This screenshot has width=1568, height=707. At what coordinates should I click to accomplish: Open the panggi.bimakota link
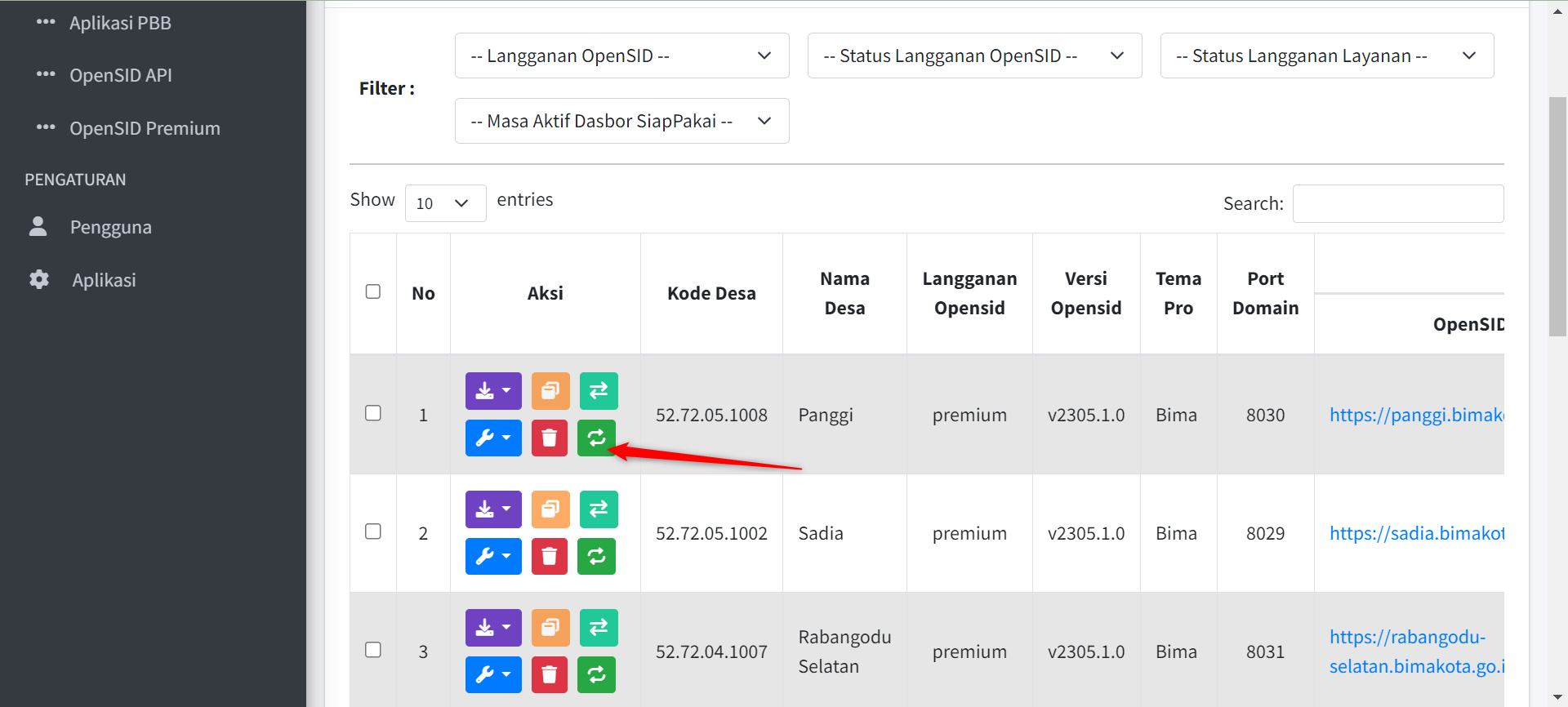[1416, 415]
